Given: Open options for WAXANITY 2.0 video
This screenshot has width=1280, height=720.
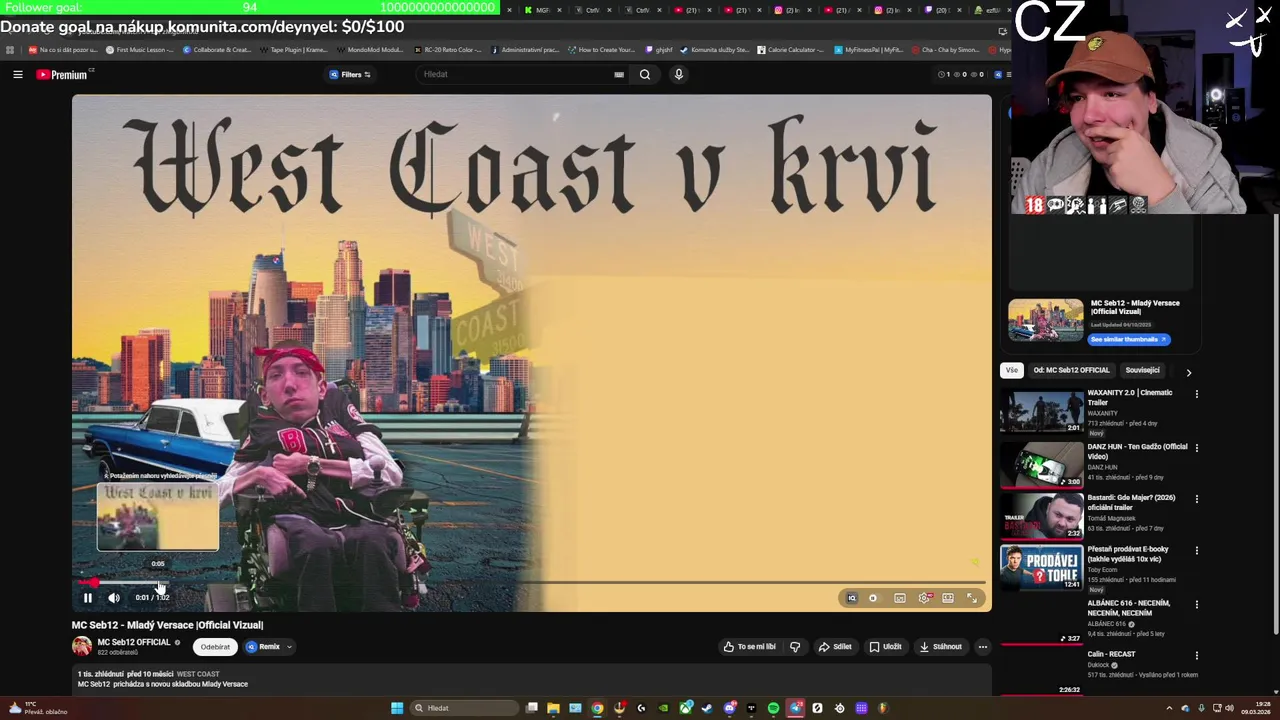Looking at the screenshot, I should (x=1196, y=394).
